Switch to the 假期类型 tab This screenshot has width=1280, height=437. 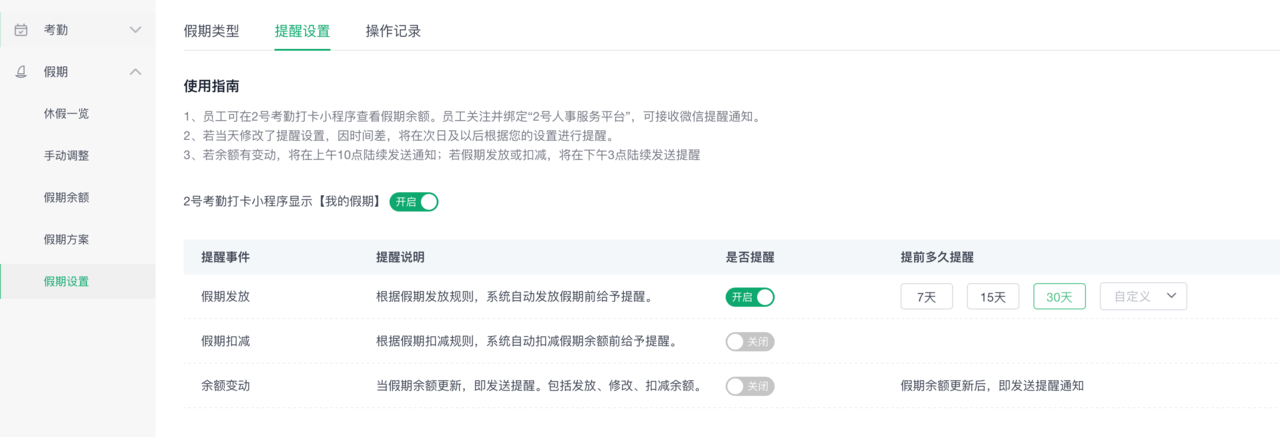click(212, 31)
